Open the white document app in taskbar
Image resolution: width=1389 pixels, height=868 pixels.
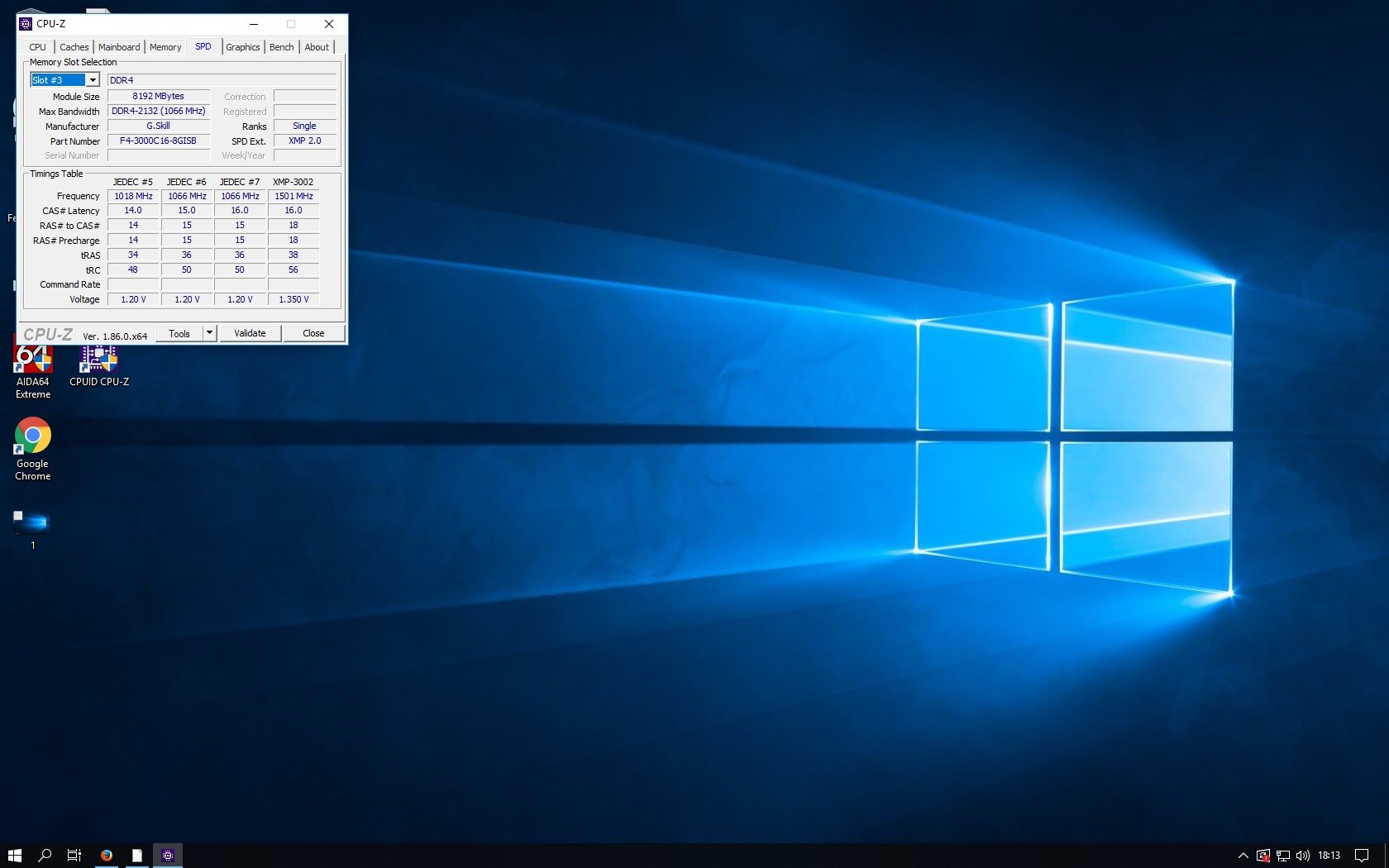click(137, 856)
